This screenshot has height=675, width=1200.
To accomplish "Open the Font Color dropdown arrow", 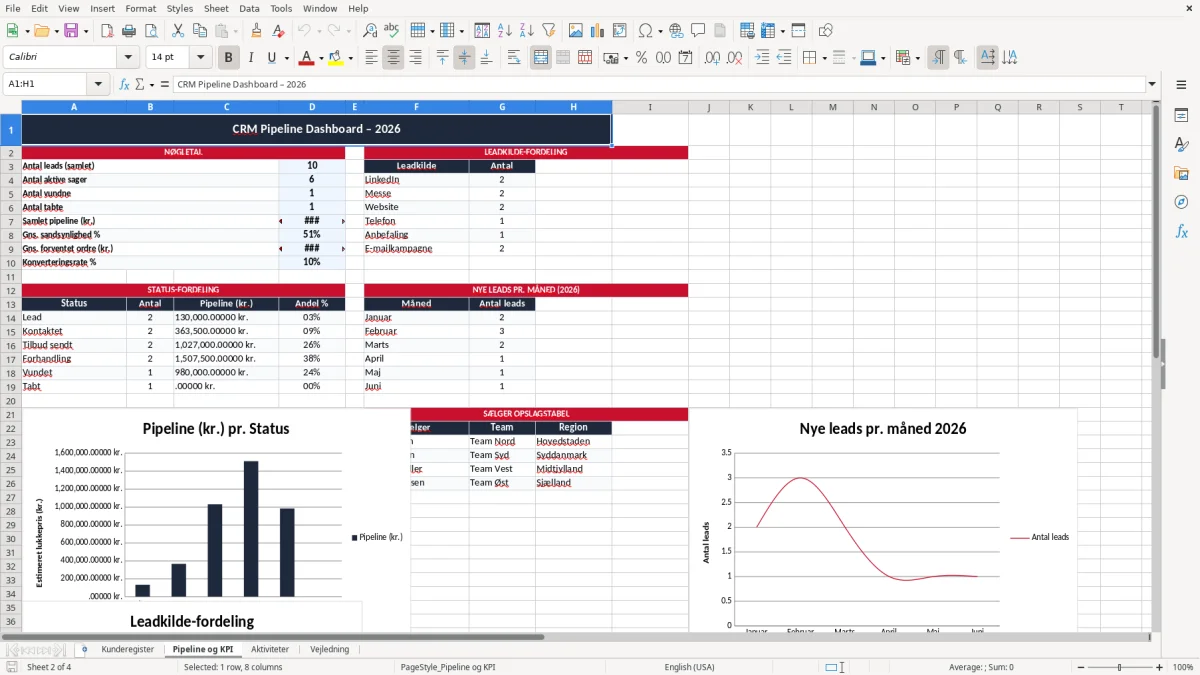I will coord(321,58).
